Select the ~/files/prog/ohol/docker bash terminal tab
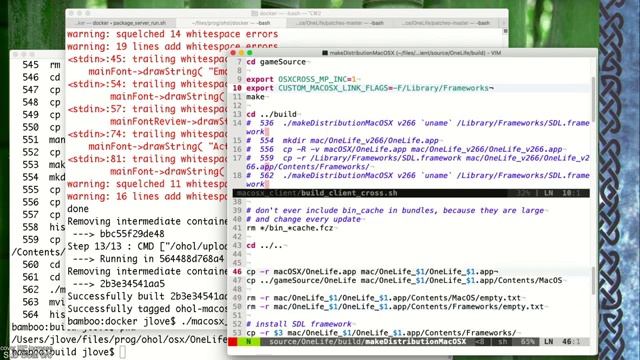The width and height of the screenshot is (640, 360). click(x=231, y=23)
